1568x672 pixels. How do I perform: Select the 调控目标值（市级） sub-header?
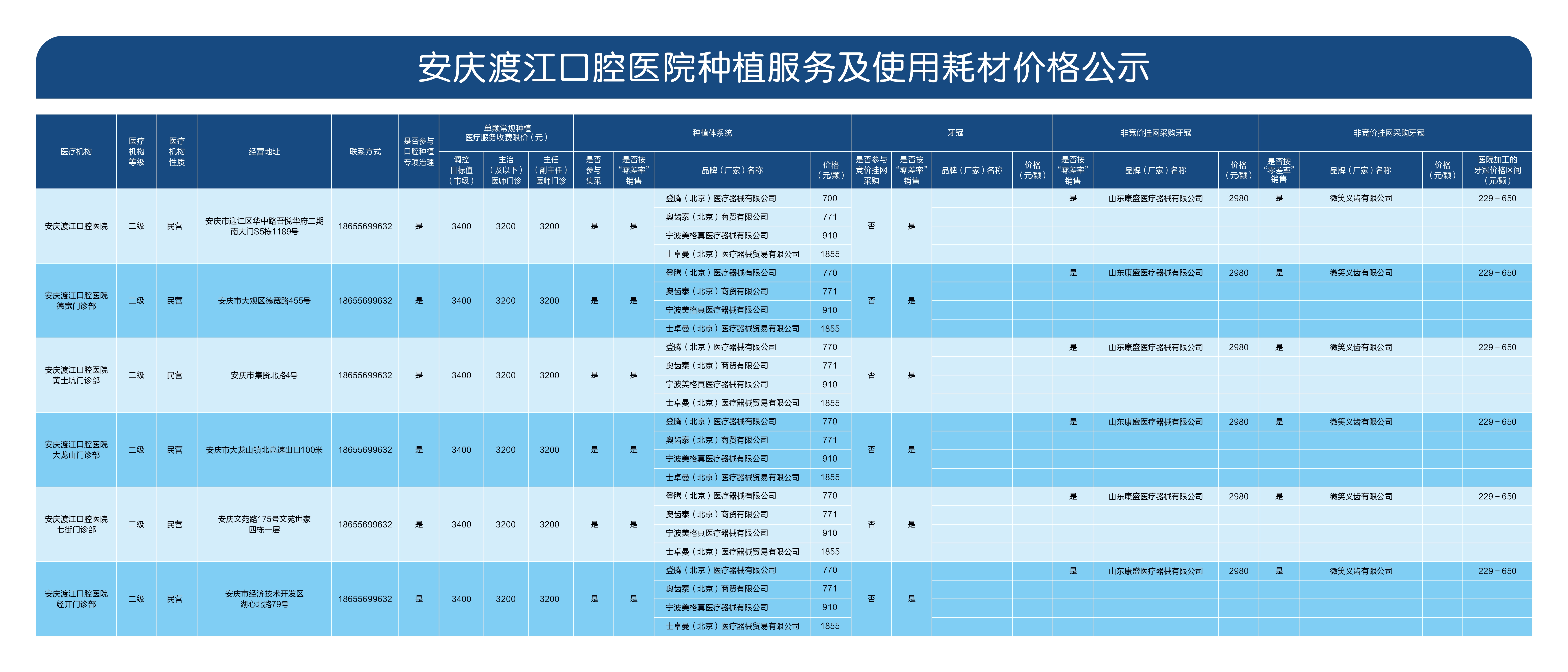click(461, 170)
